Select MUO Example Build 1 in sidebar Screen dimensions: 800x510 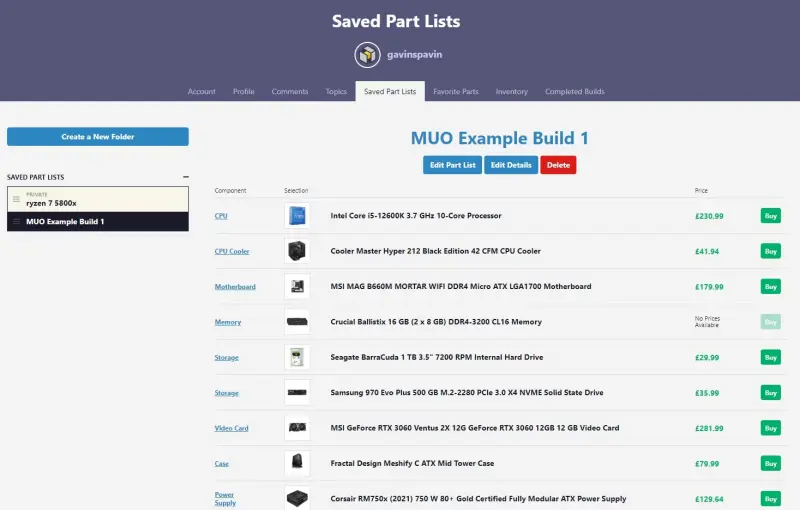point(98,221)
